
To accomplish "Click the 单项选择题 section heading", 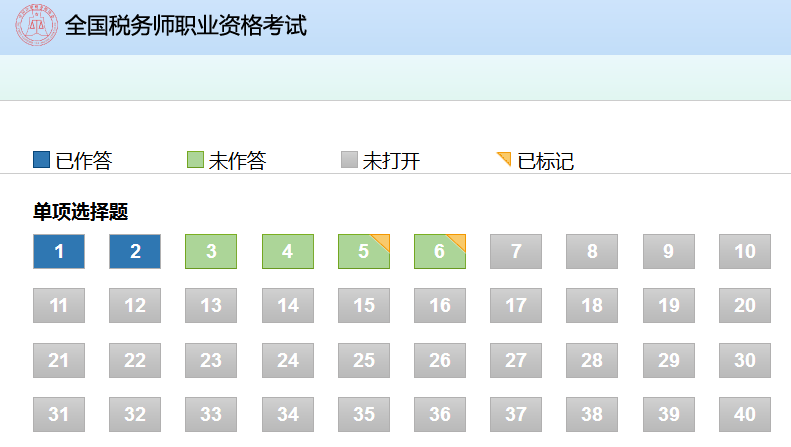I will (80, 212).
